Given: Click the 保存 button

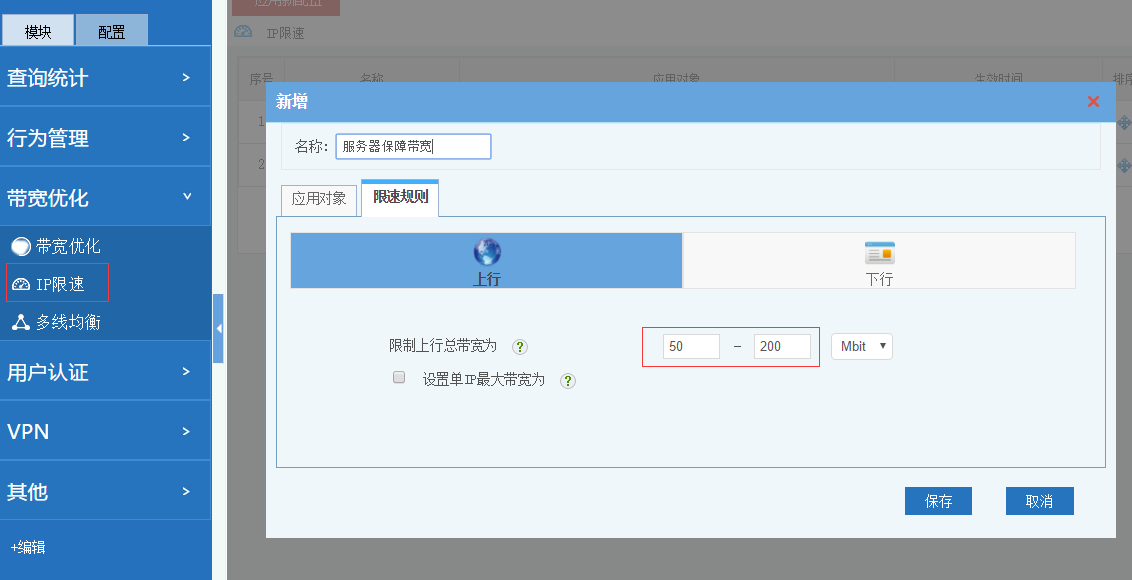Looking at the screenshot, I should click(x=938, y=501).
